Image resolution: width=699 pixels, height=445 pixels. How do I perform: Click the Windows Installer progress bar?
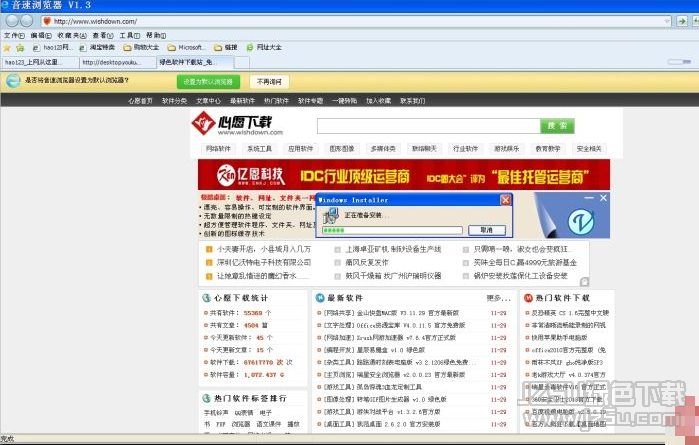tap(392, 230)
